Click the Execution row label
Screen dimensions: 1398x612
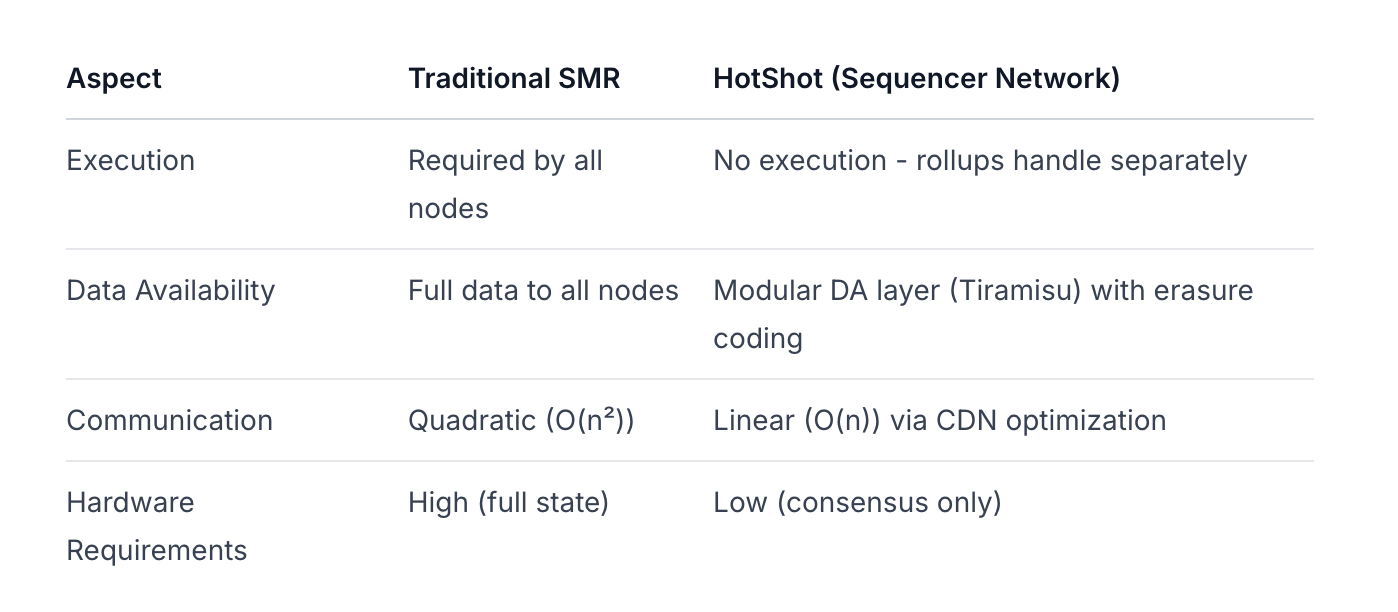pyautogui.click(x=131, y=161)
